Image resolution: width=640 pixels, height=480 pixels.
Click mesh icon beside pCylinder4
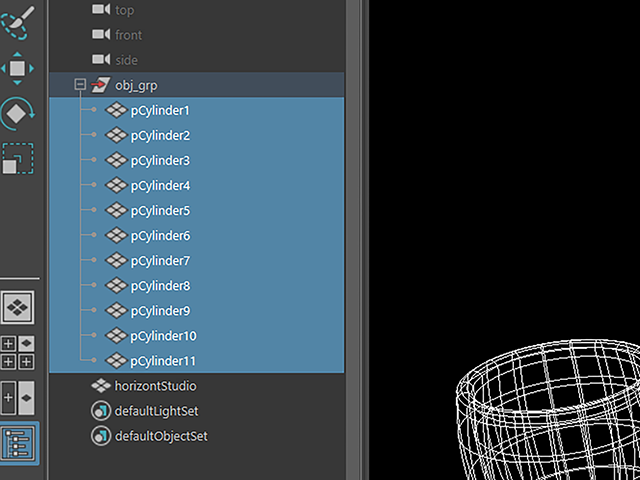click(116, 185)
